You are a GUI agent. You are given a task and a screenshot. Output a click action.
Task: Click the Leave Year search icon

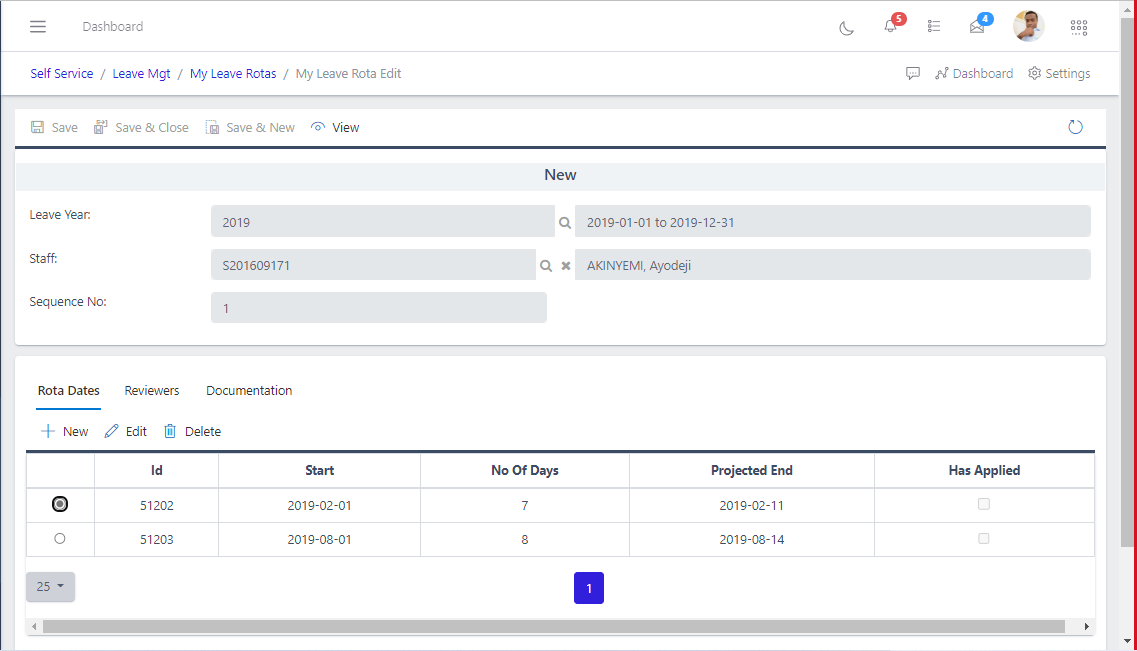click(x=565, y=222)
